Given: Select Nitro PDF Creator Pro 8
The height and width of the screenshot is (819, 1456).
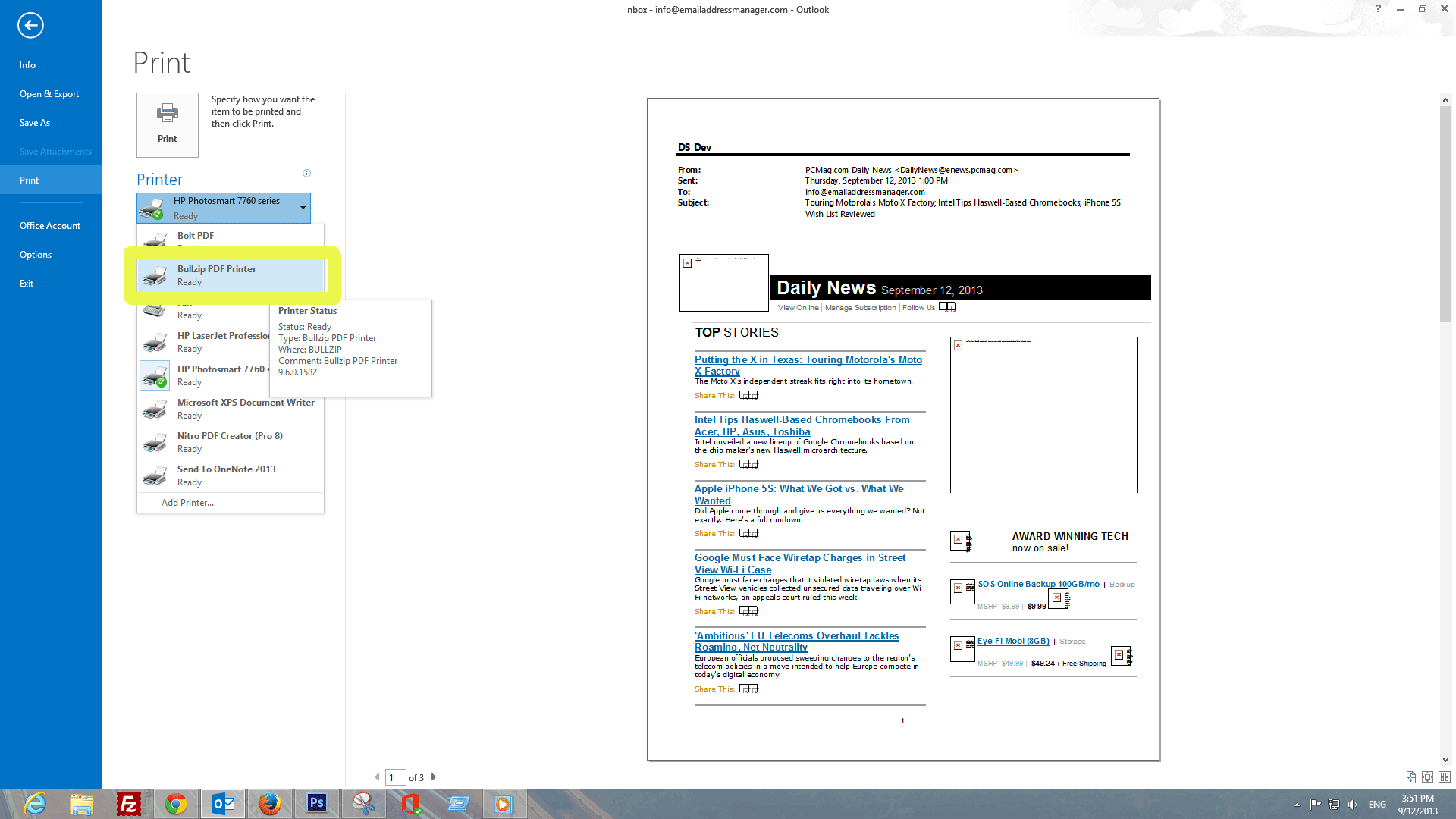Looking at the screenshot, I should 230,441.
